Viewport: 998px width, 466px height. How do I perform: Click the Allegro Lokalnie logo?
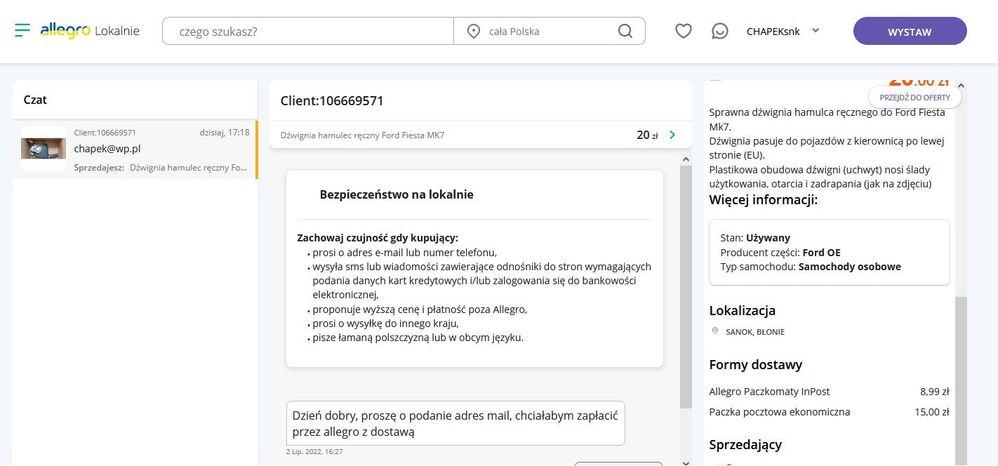90,31
